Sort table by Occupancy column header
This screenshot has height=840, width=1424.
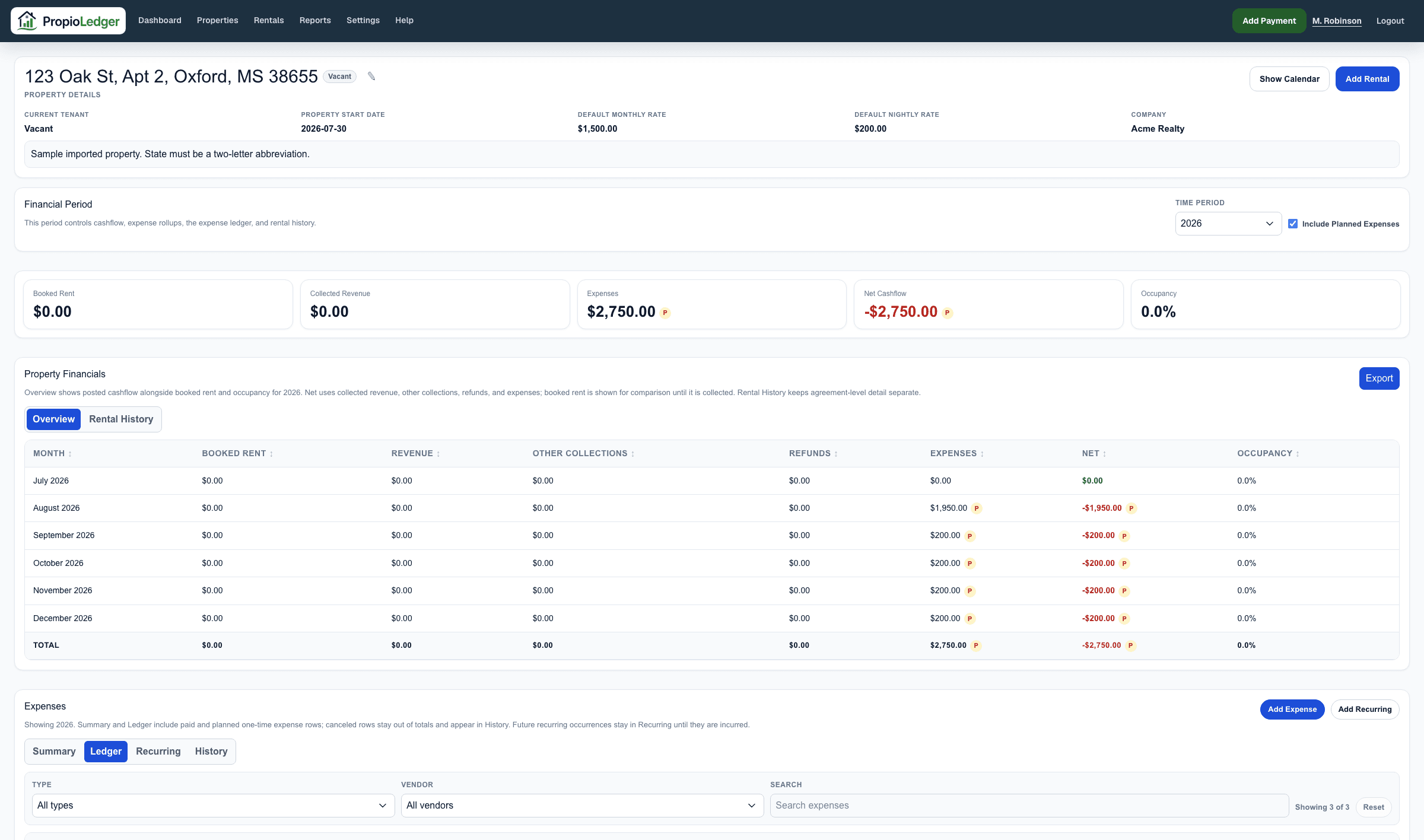pyautogui.click(x=1268, y=453)
